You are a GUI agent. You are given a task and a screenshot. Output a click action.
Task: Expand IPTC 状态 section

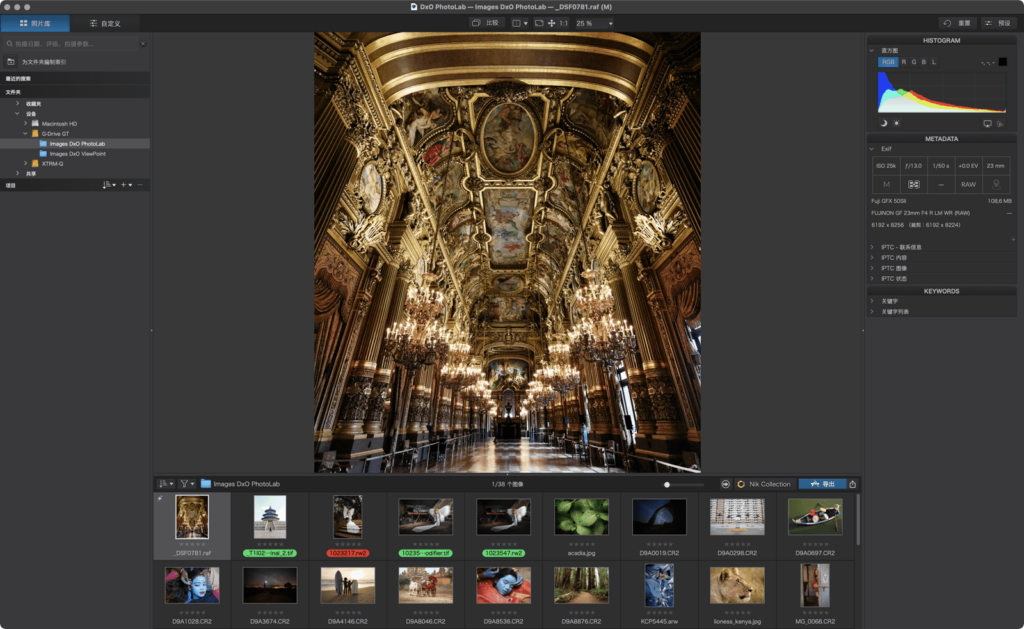tap(872, 279)
